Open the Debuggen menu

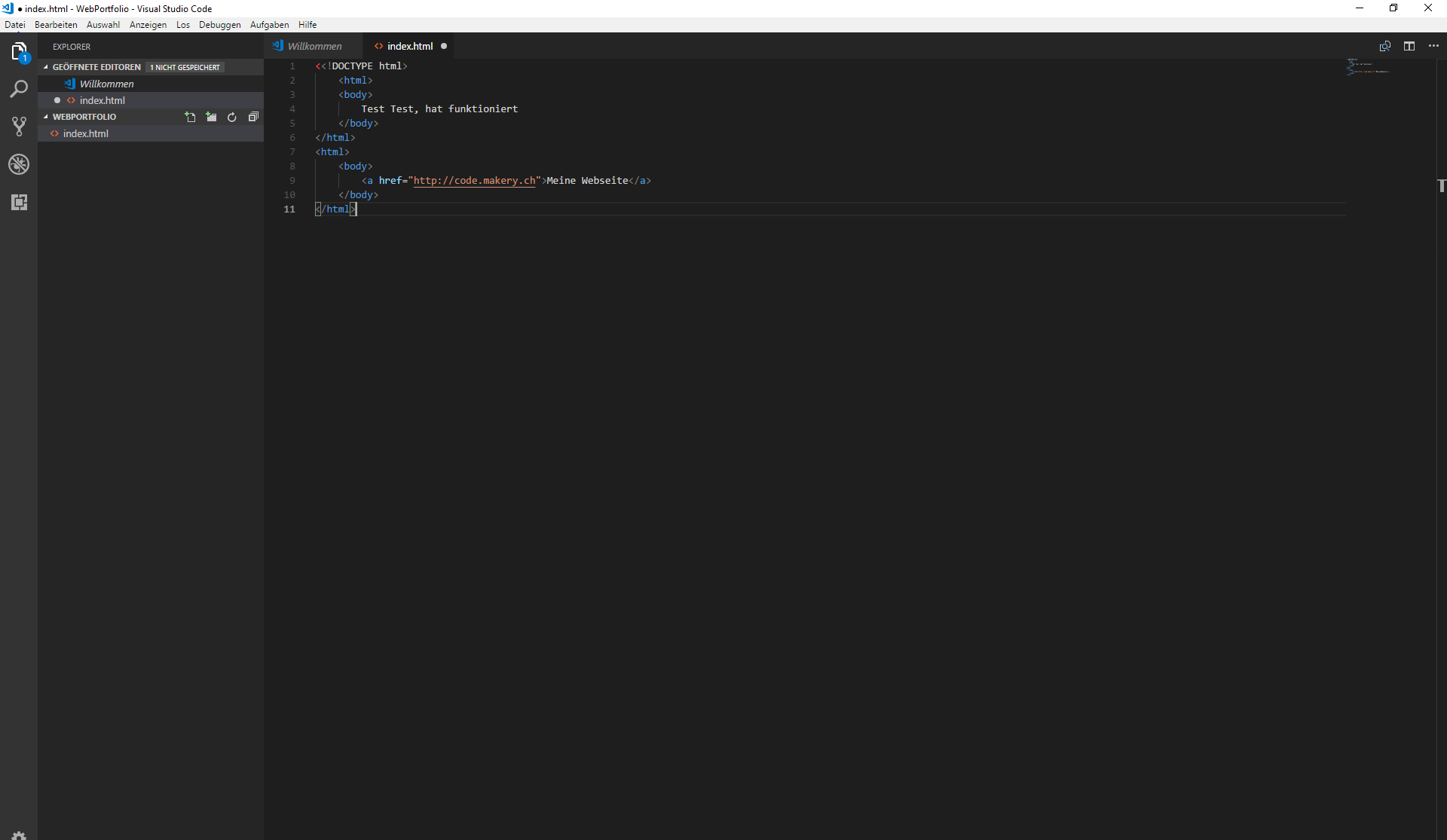(219, 25)
